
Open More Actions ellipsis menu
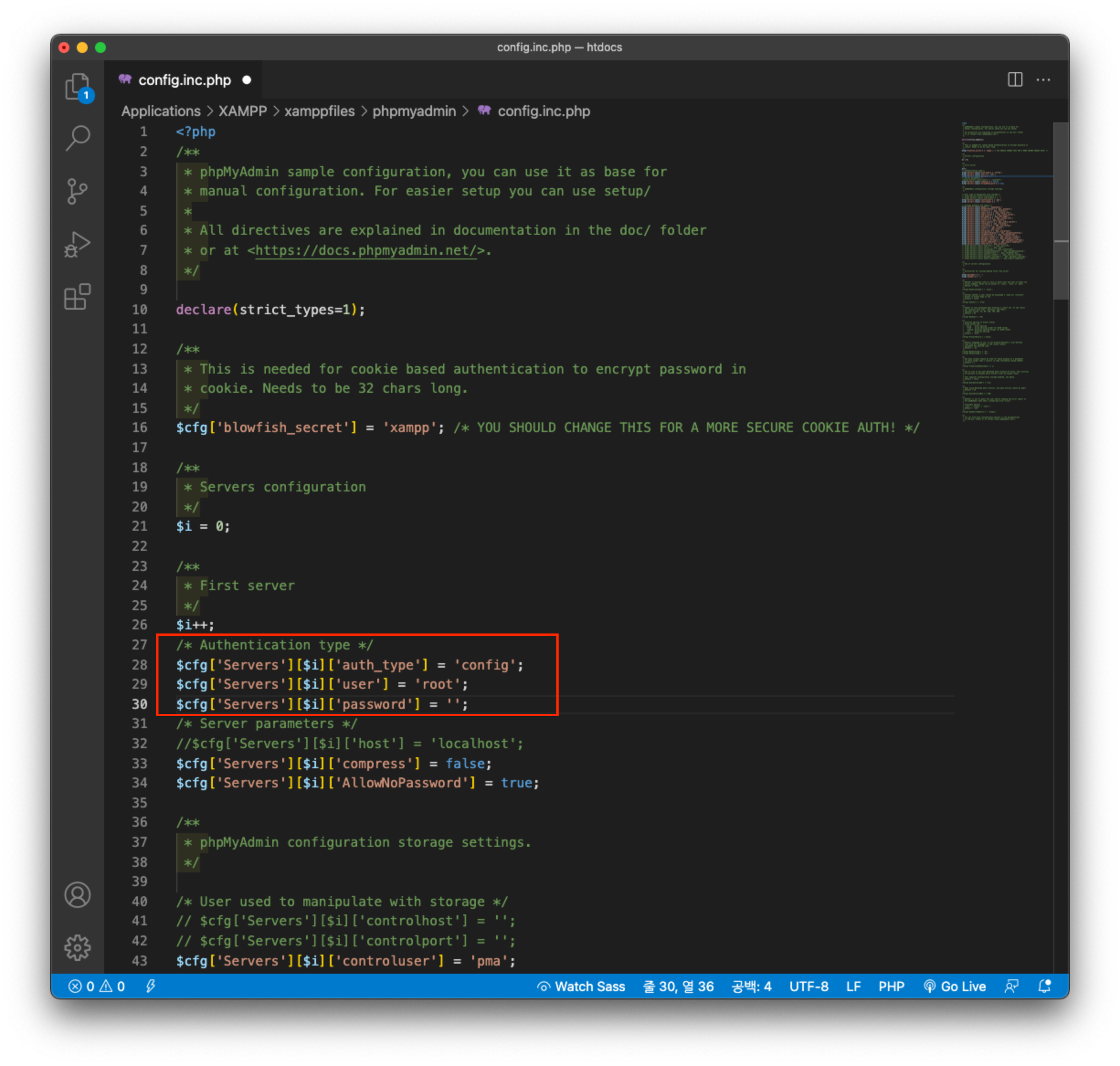[x=1043, y=79]
